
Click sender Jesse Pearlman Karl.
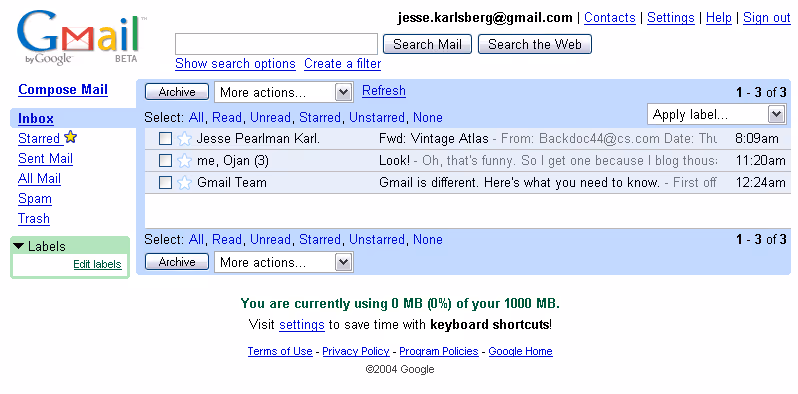click(x=258, y=138)
